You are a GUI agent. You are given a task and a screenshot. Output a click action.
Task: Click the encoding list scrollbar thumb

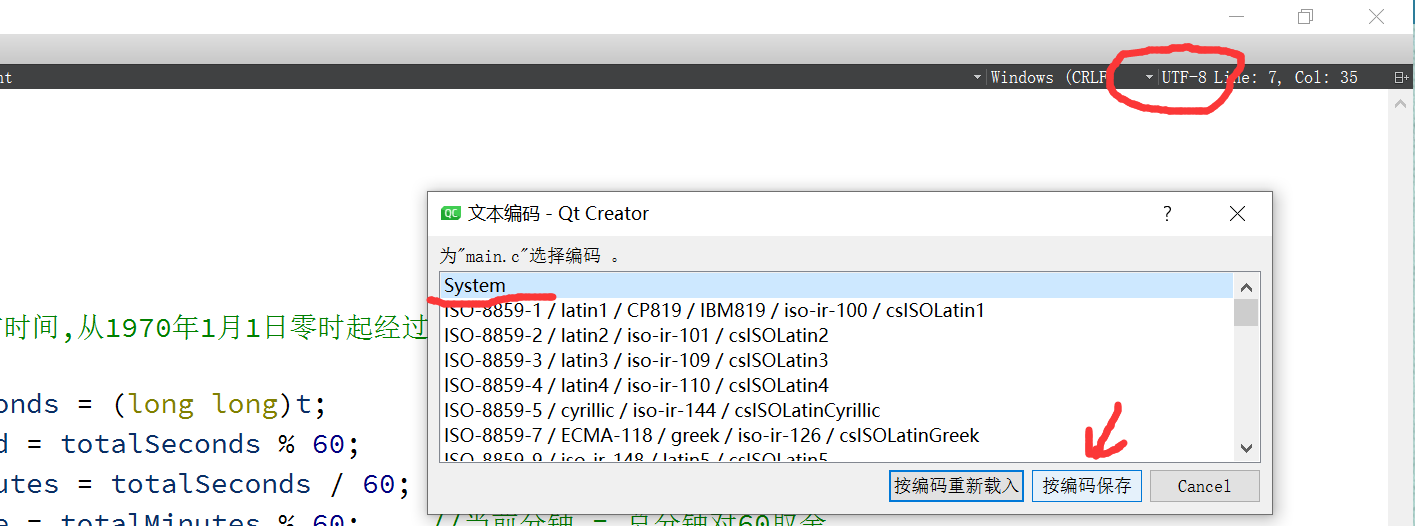[x=1246, y=312]
